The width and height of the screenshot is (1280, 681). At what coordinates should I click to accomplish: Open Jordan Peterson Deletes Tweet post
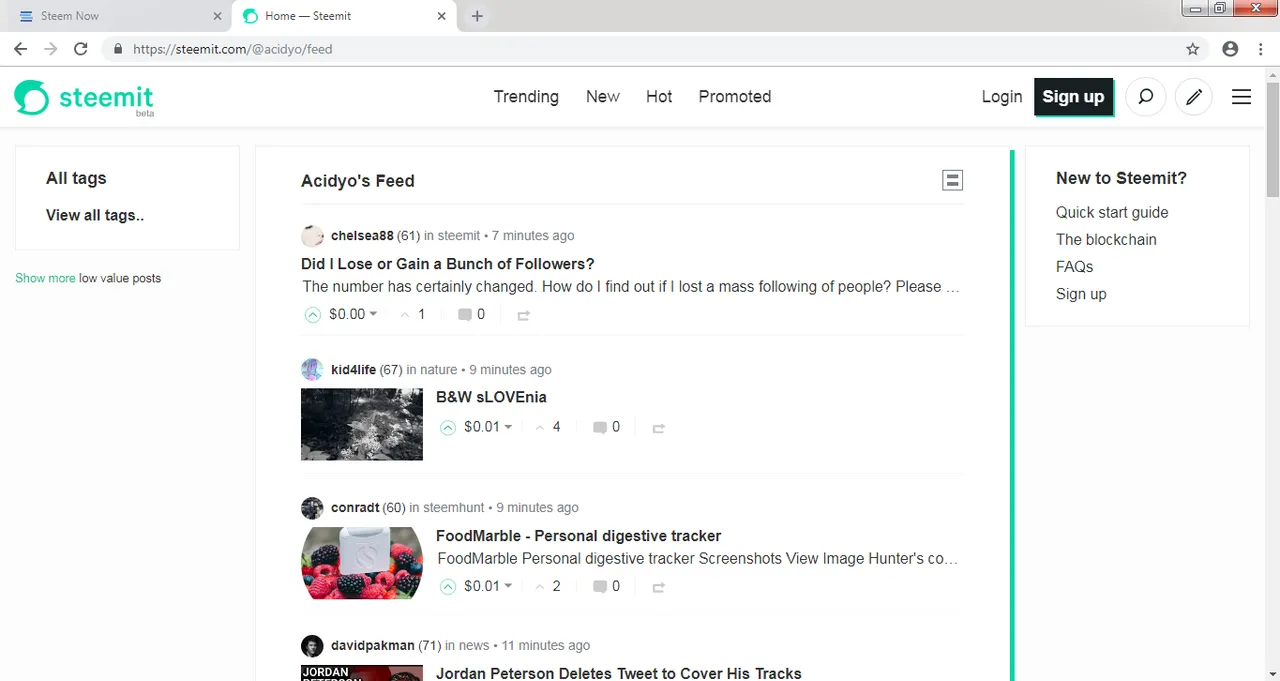click(x=619, y=673)
